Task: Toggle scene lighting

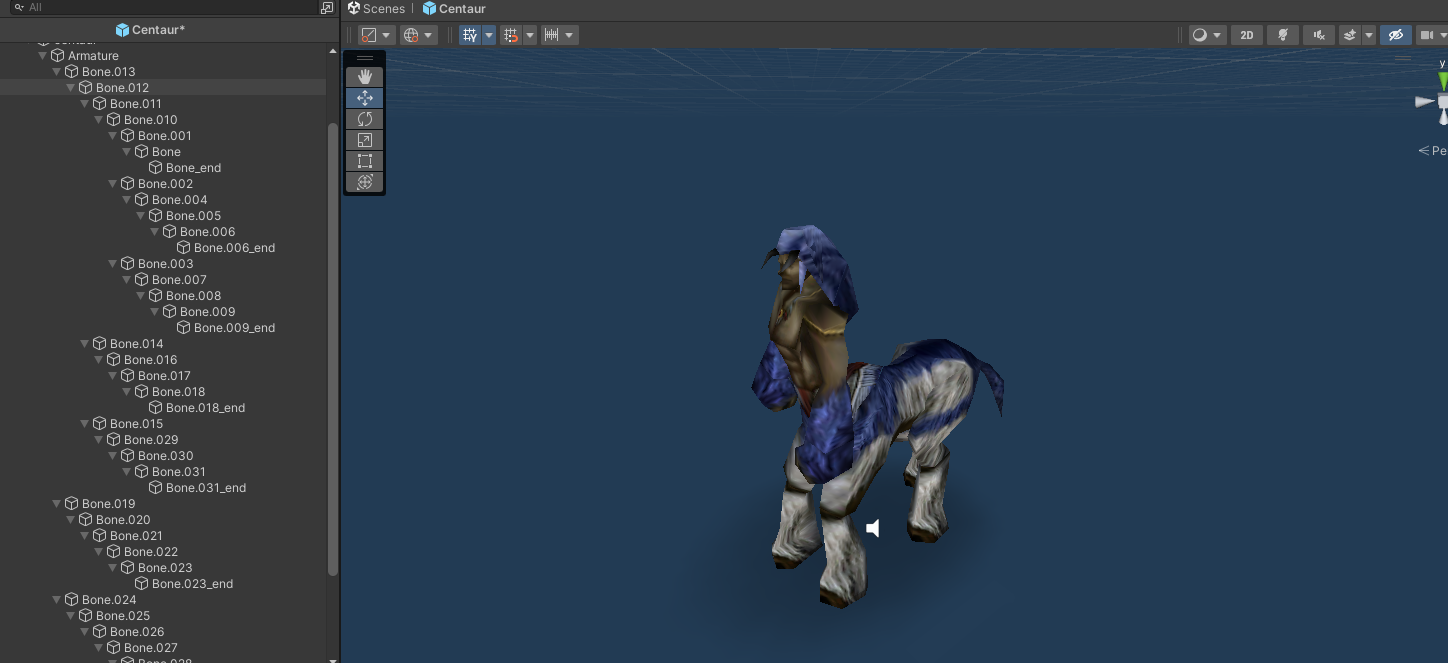Action: point(1283,35)
